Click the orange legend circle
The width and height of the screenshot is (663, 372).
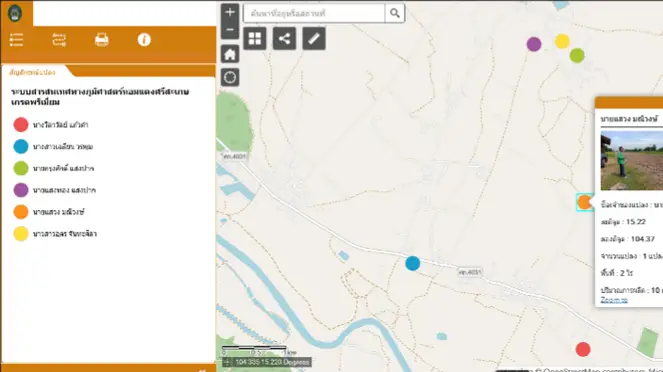21,212
